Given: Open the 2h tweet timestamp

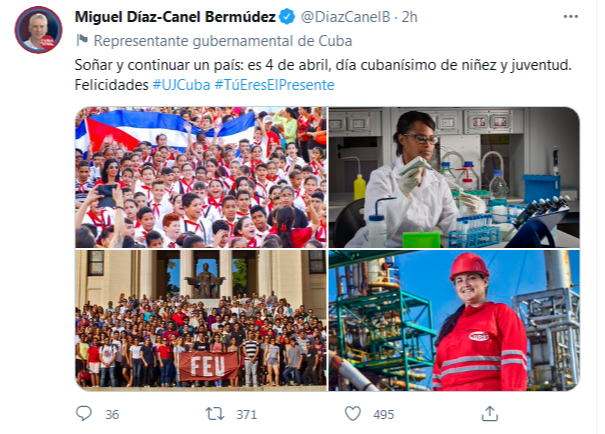Looking at the screenshot, I should coord(409,17).
